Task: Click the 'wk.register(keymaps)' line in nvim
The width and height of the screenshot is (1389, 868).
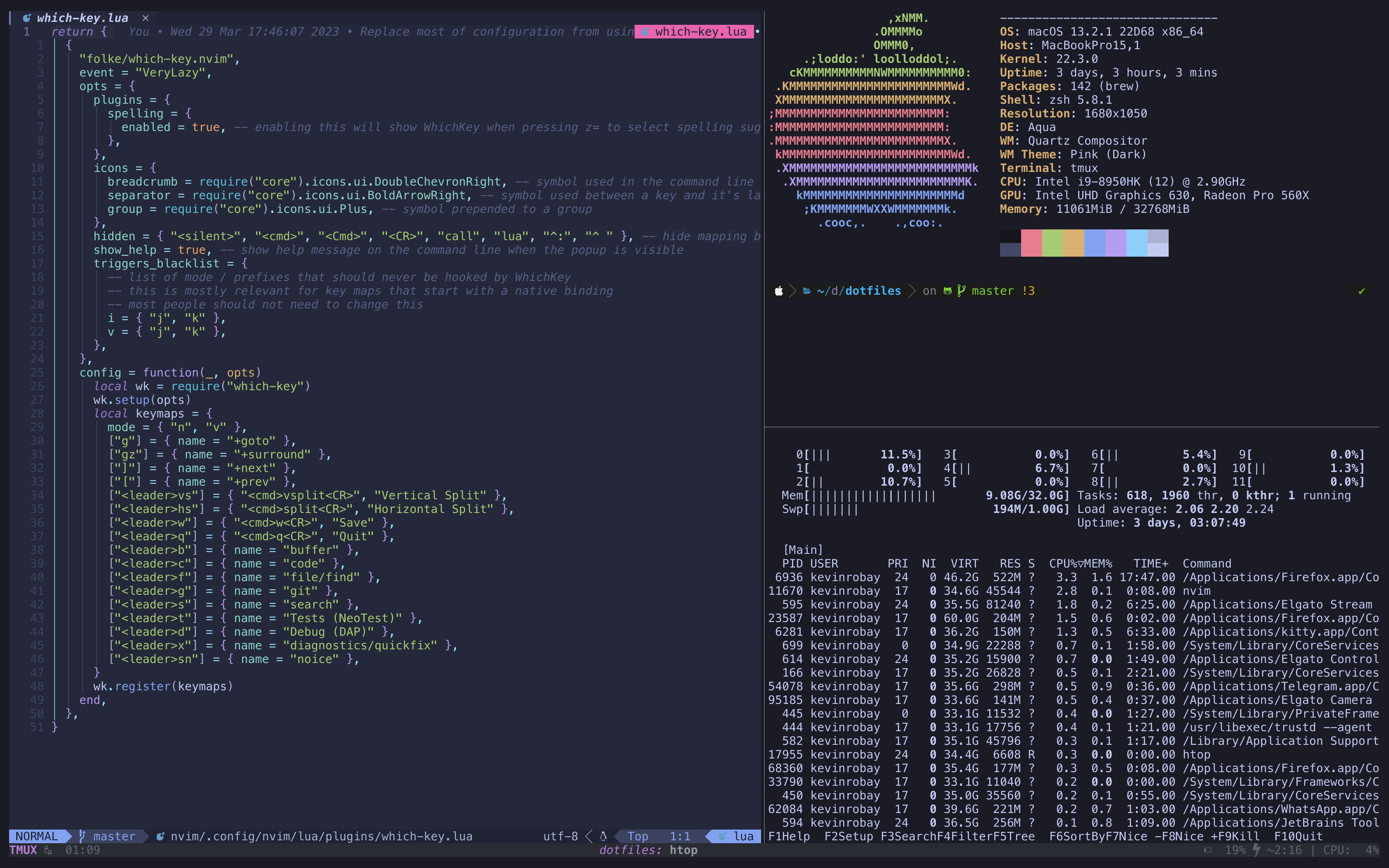Action: click(x=163, y=686)
